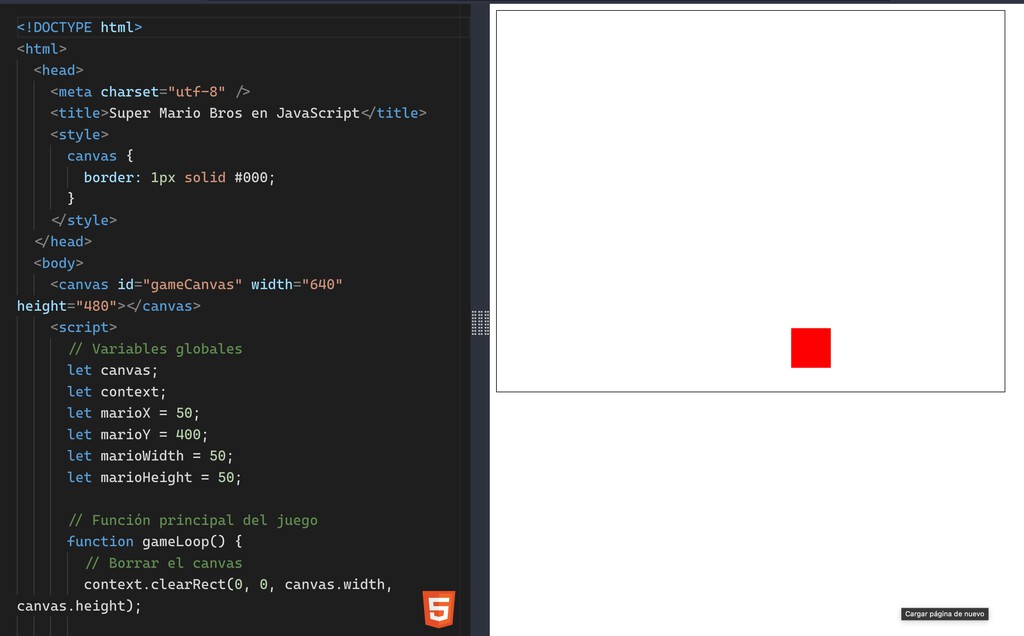Click the "gameCanvas" id string
The image size is (1024, 636).
pos(192,285)
